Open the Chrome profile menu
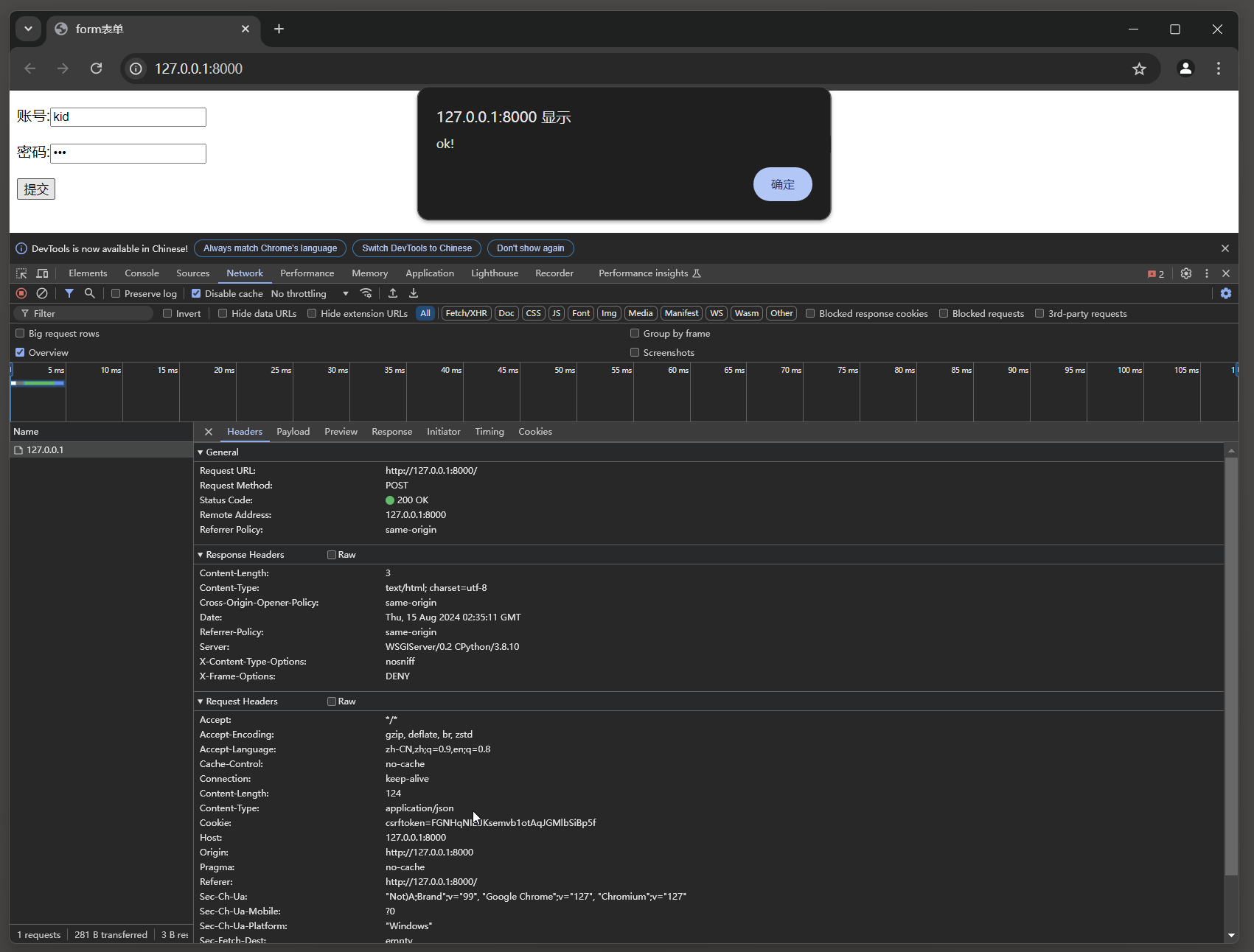The image size is (1254, 952). coord(1185,69)
